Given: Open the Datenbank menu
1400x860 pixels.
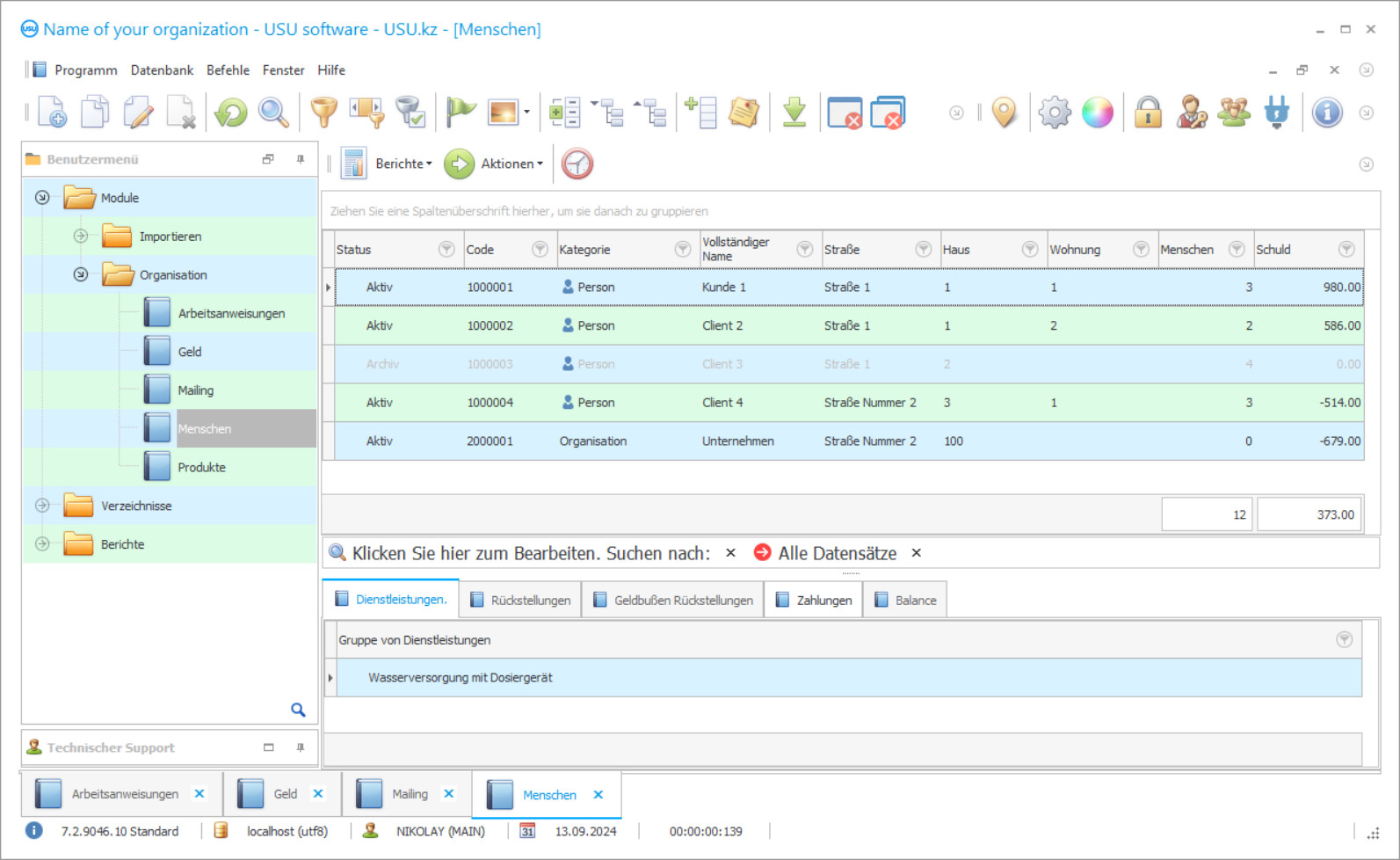Looking at the screenshot, I should coord(162,70).
